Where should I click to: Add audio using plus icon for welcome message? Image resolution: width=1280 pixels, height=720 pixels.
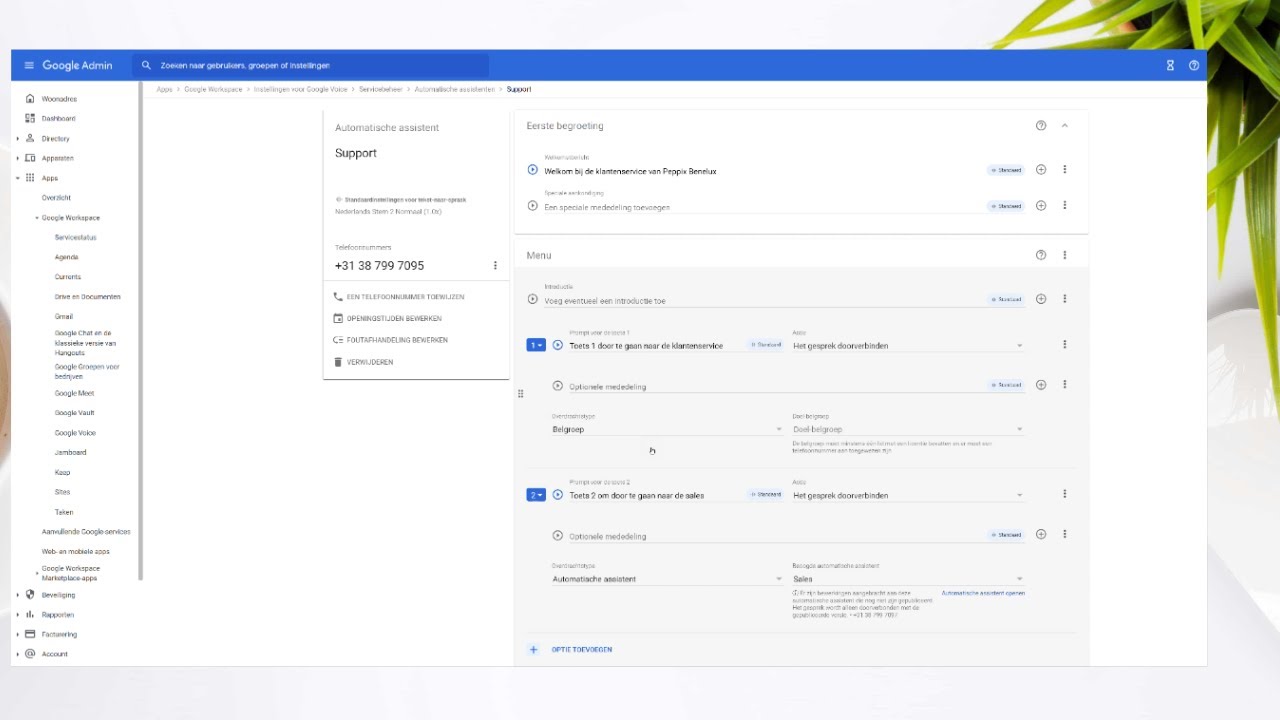(1041, 170)
